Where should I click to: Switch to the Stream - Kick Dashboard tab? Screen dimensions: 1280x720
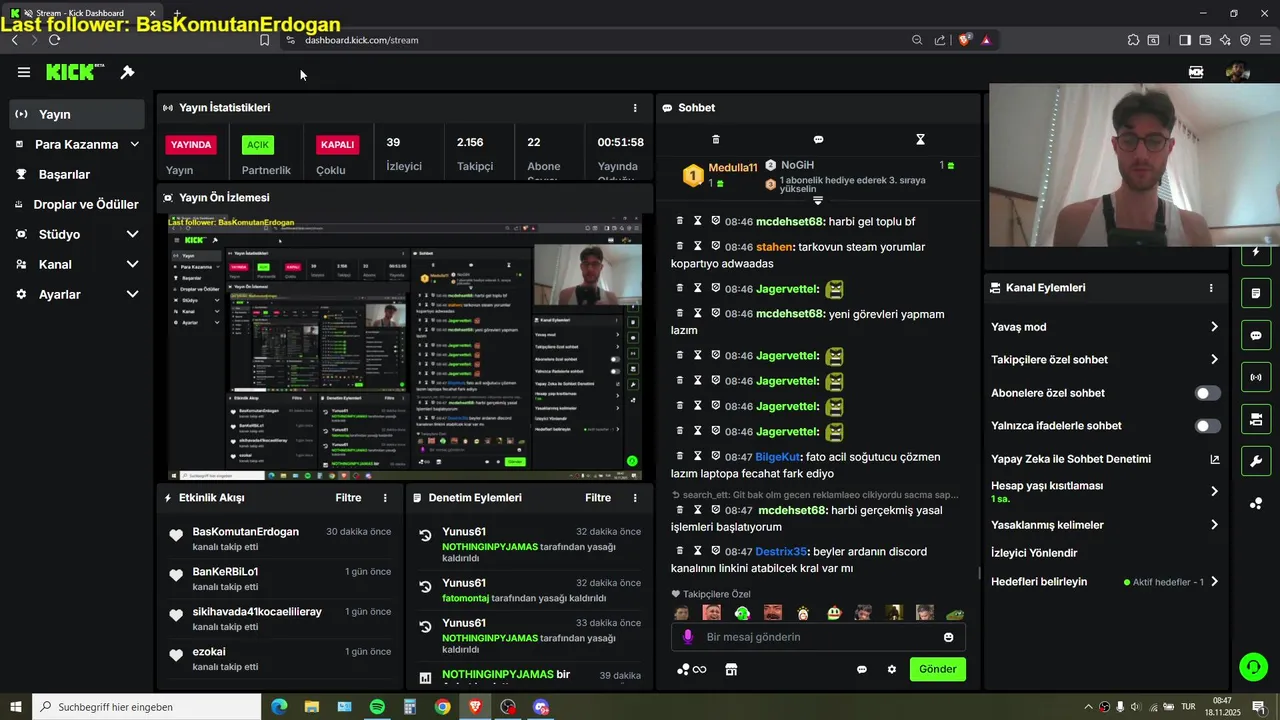(83, 13)
